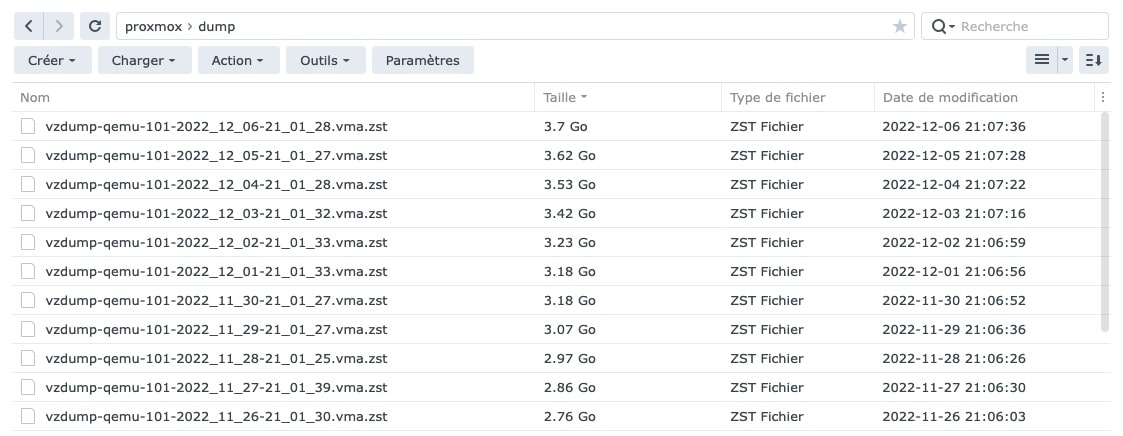Screen dimensions: 1123x436
Task: Click the column options three-dot icon
Action: [1103, 97]
